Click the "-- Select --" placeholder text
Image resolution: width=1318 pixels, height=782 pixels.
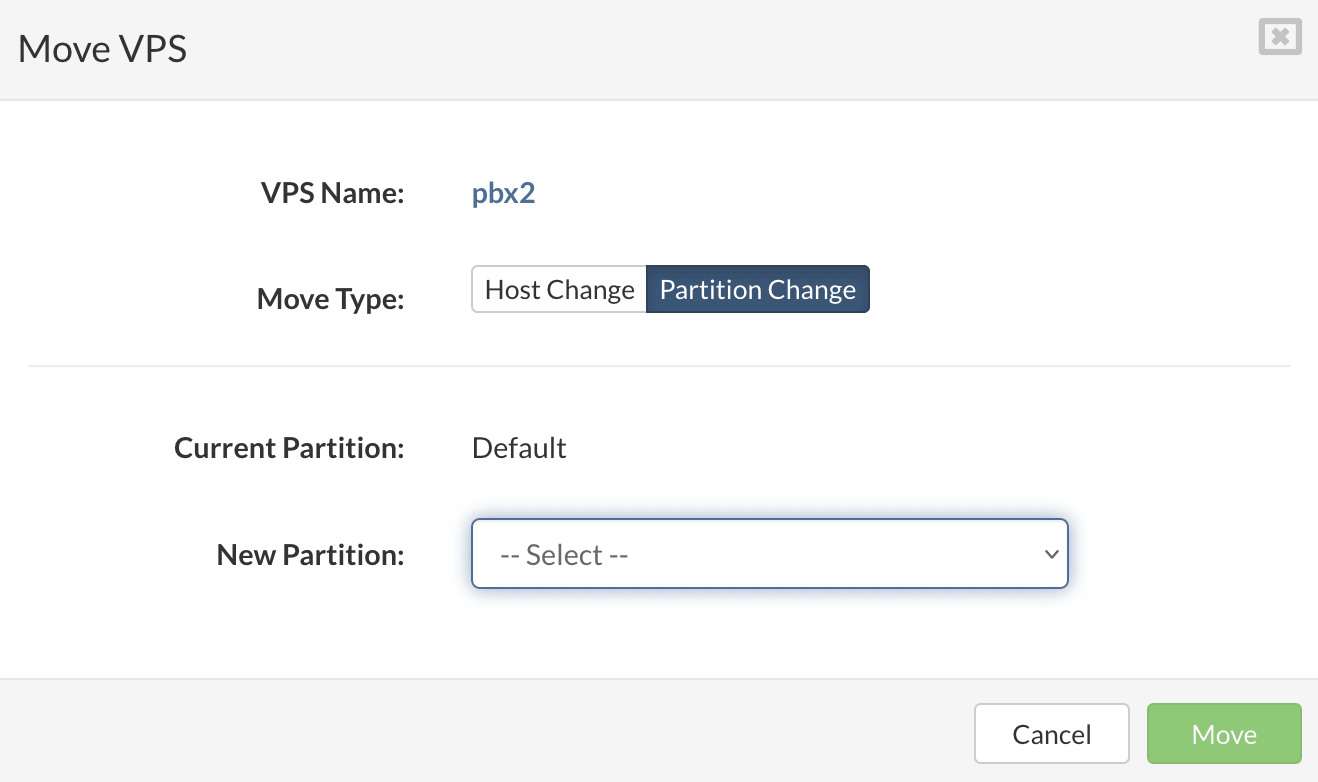coord(564,554)
